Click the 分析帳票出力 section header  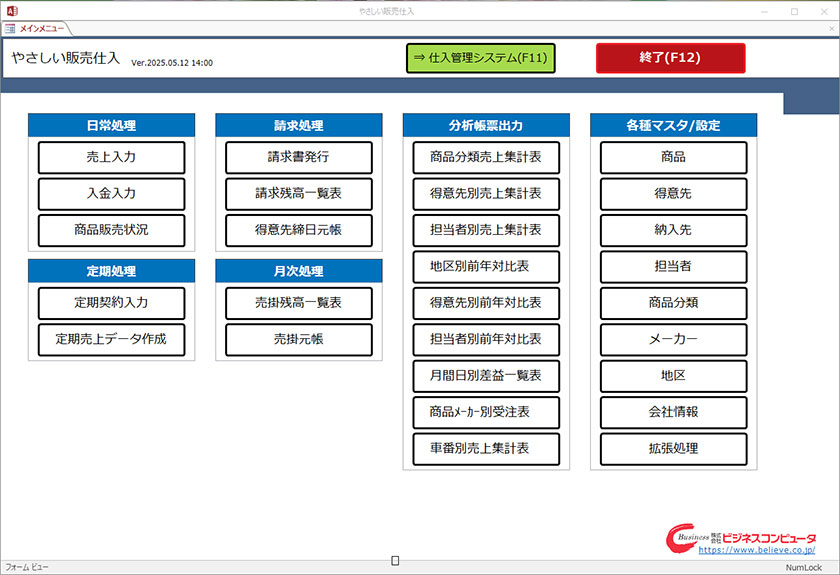point(486,125)
